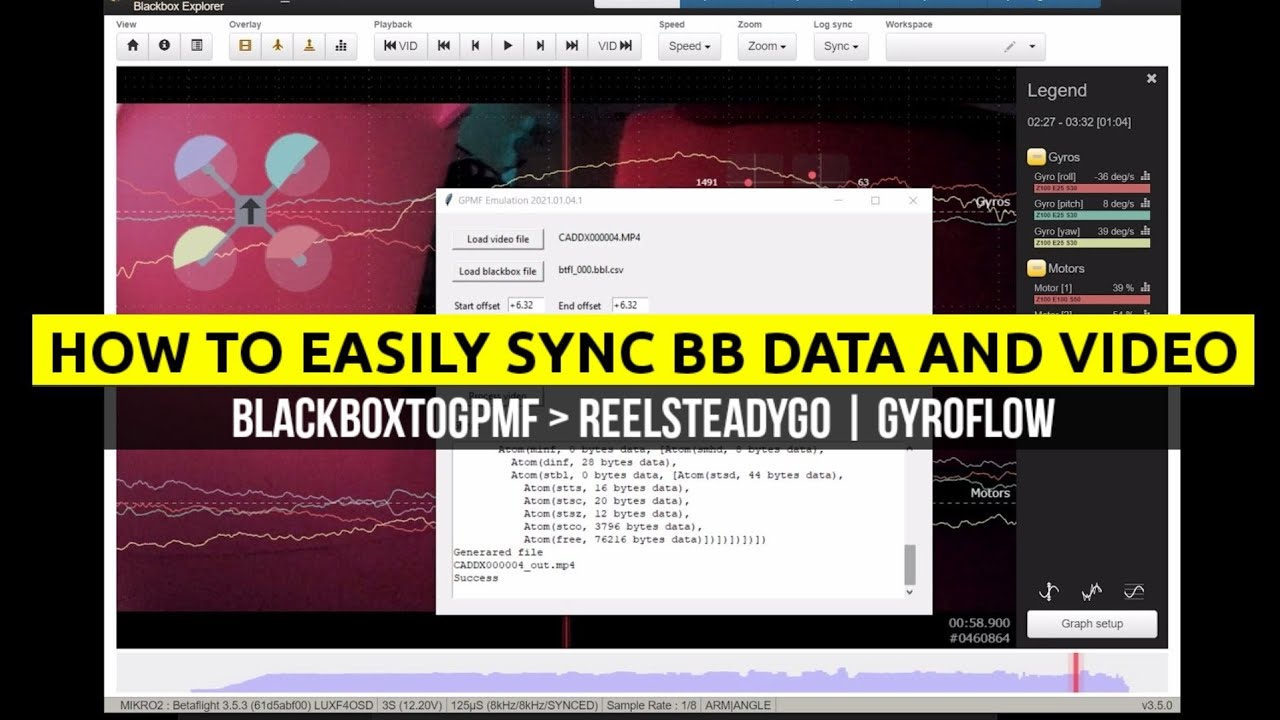1280x720 pixels.
Task: Select Motor [1] red color bar
Action: click(x=1092, y=300)
